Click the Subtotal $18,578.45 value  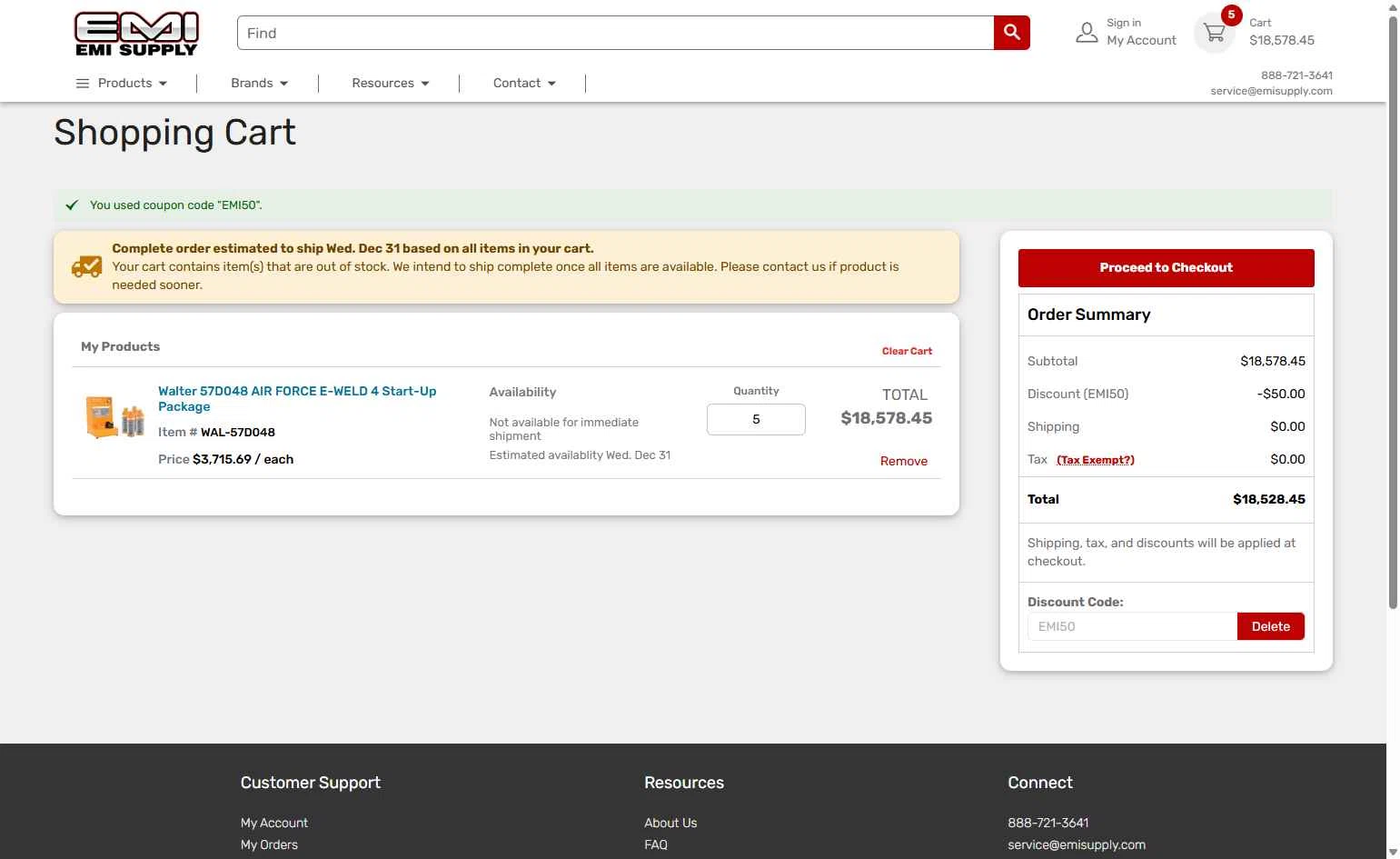[1272, 361]
